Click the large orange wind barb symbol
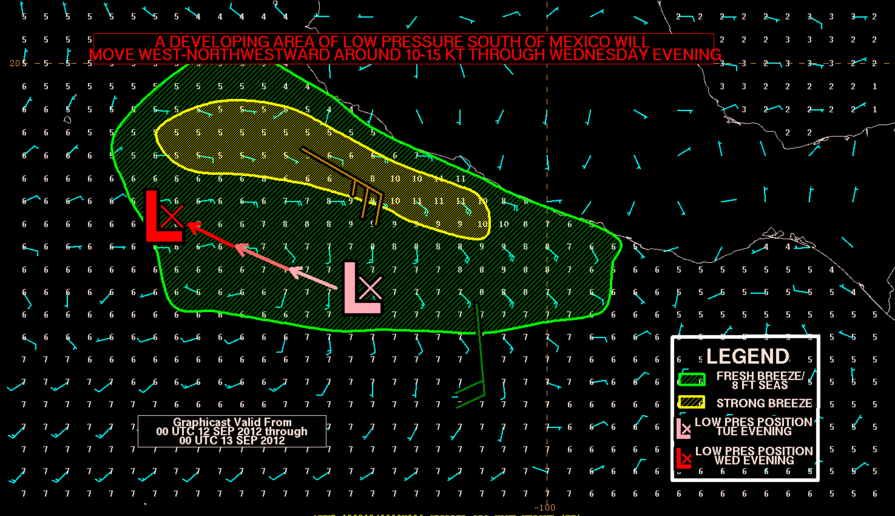 point(342,186)
